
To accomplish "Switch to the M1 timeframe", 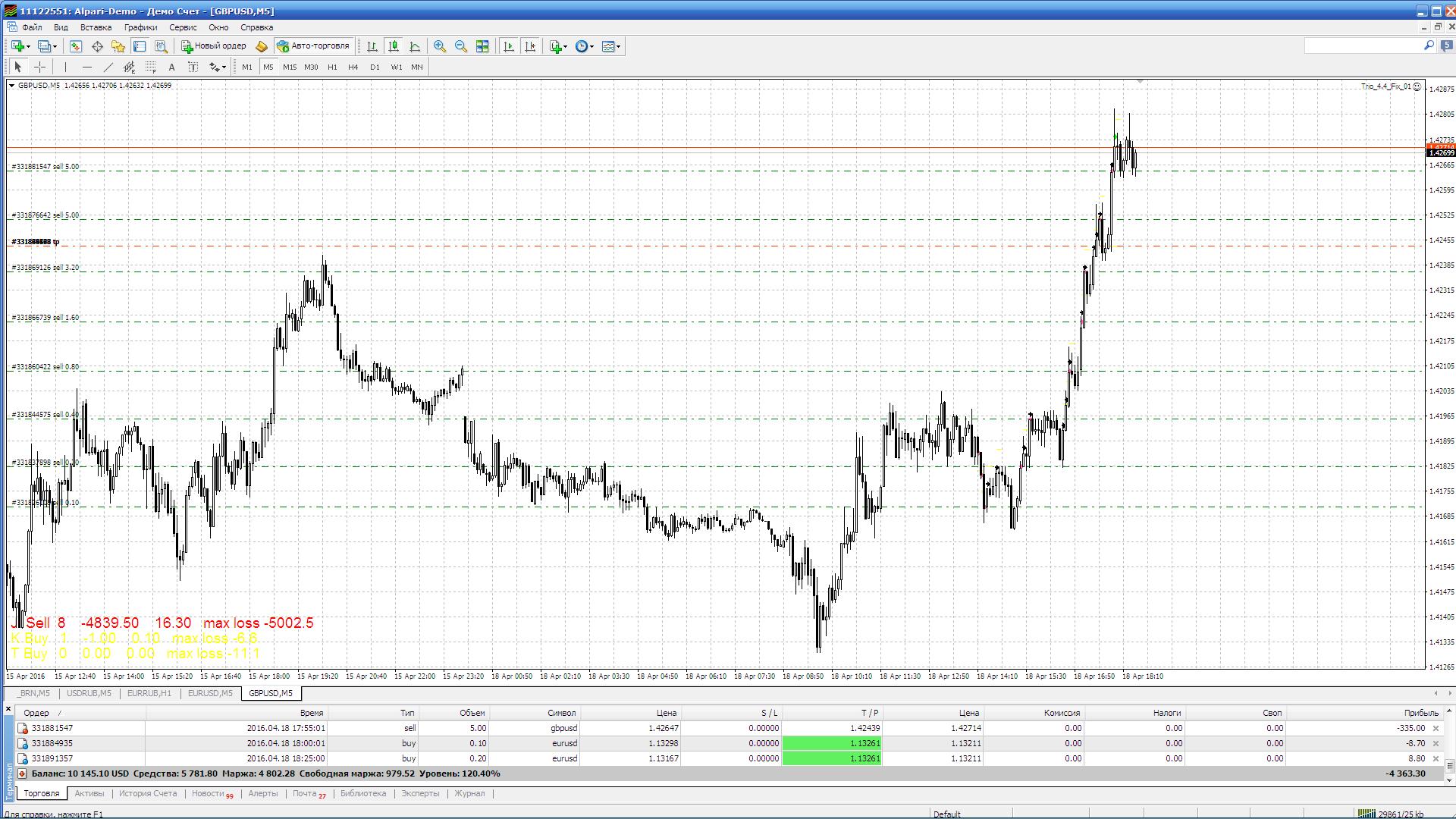I will (x=247, y=67).
